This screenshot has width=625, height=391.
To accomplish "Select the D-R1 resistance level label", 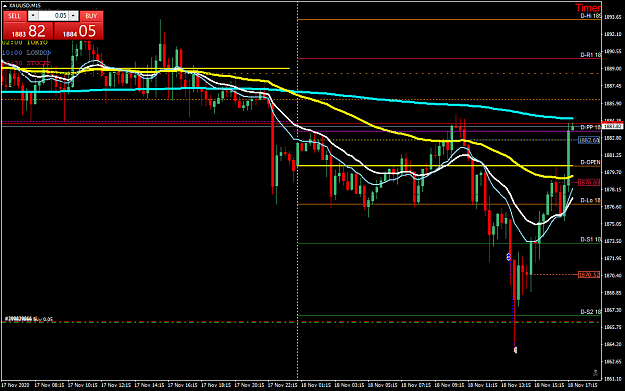I will tap(590, 55).
